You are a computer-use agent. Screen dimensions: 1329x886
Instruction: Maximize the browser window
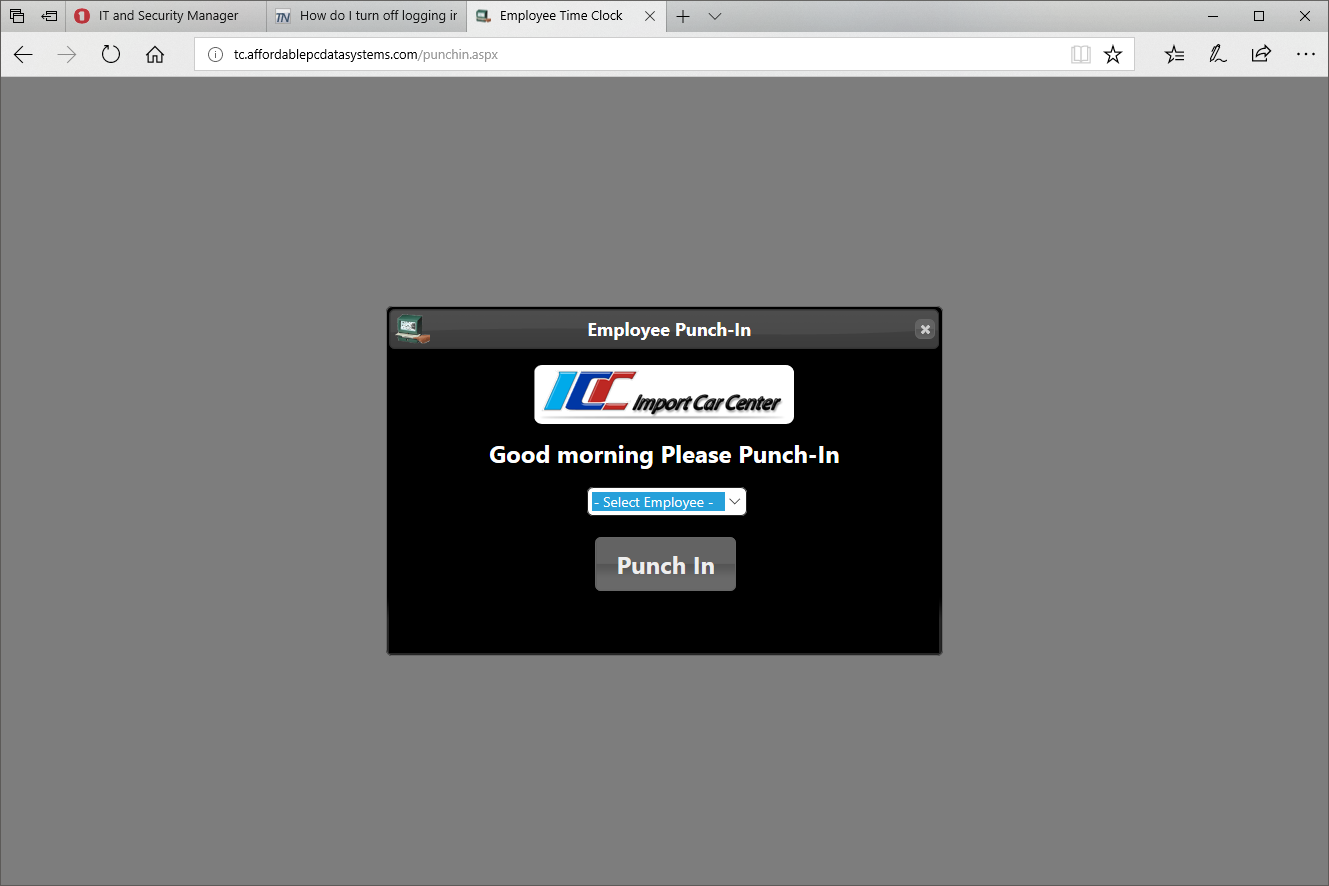(x=1259, y=16)
